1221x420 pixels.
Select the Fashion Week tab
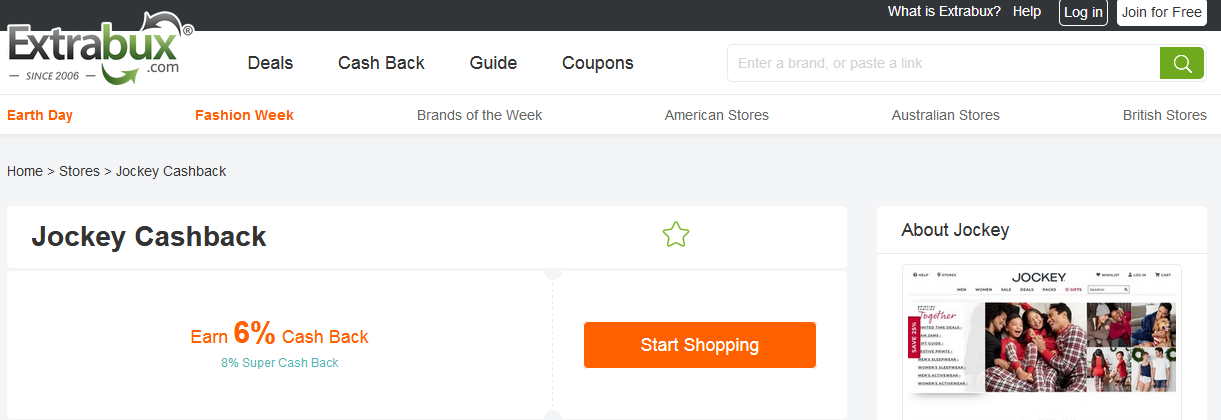coord(244,115)
